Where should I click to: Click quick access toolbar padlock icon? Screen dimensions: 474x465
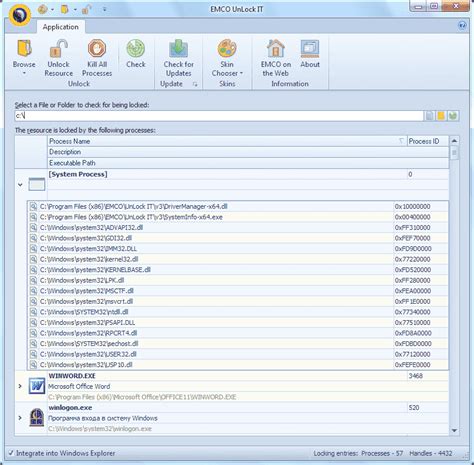tap(86, 9)
